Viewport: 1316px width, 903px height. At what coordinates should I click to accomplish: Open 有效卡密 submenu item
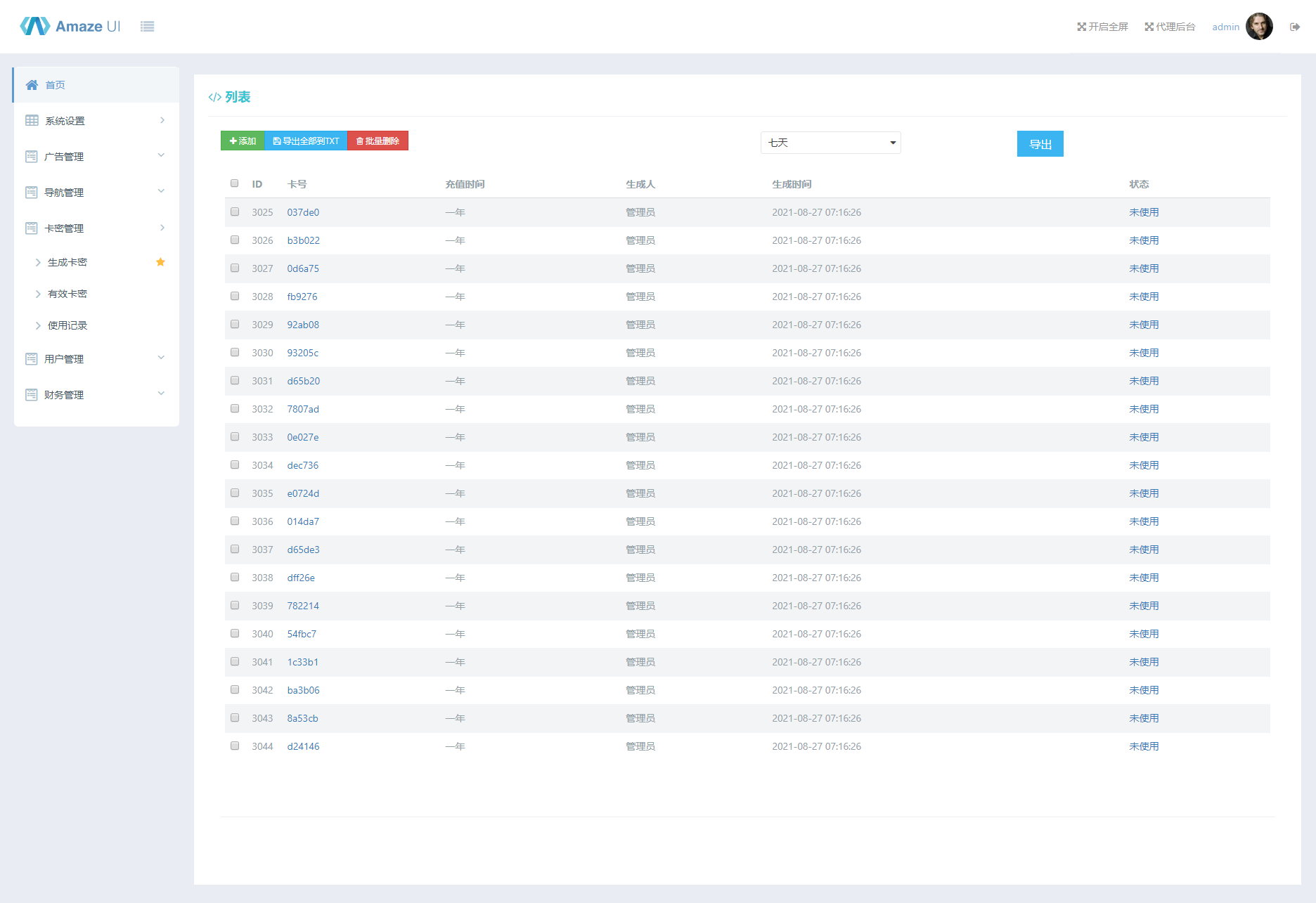(x=67, y=294)
